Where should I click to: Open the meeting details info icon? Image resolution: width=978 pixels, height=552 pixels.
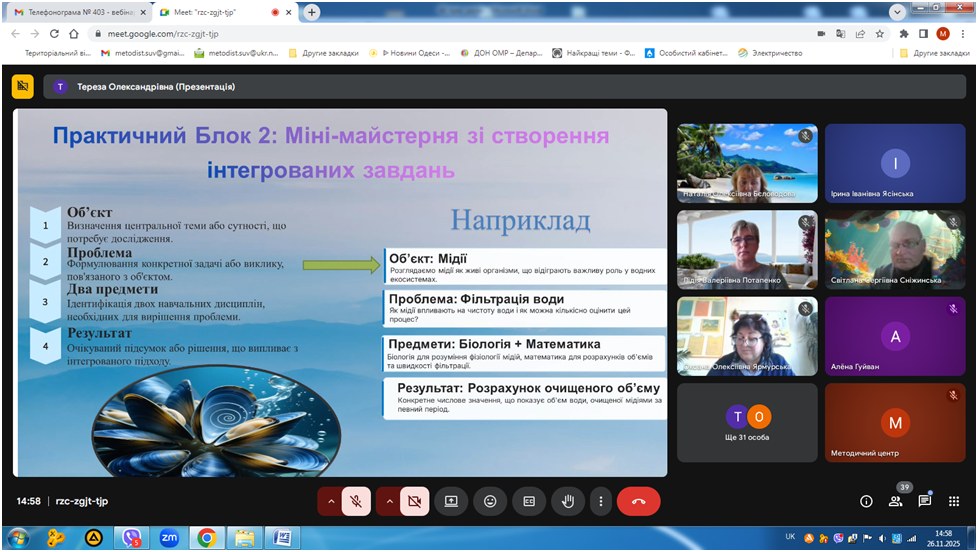pyautogui.click(x=866, y=501)
